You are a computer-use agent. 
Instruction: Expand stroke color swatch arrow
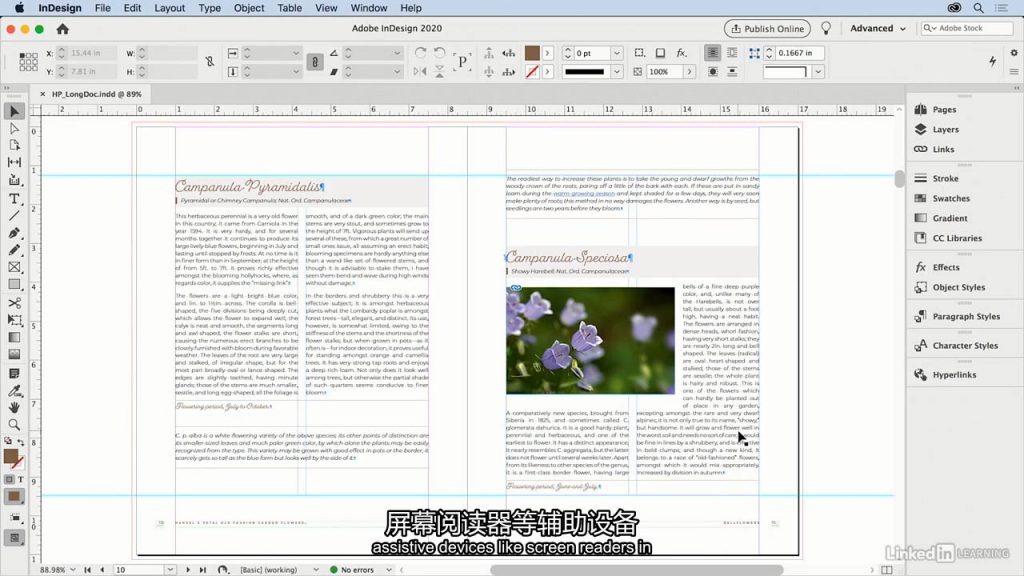click(x=547, y=71)
